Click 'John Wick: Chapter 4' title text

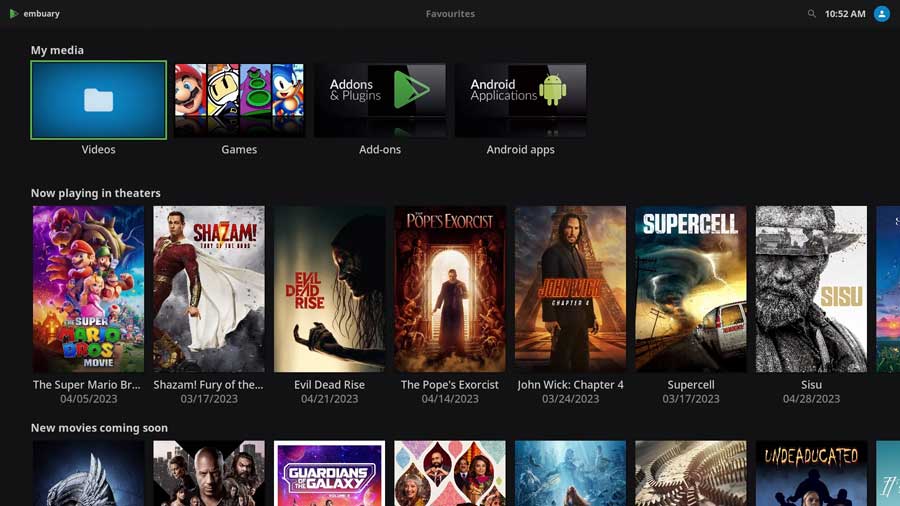571,384
